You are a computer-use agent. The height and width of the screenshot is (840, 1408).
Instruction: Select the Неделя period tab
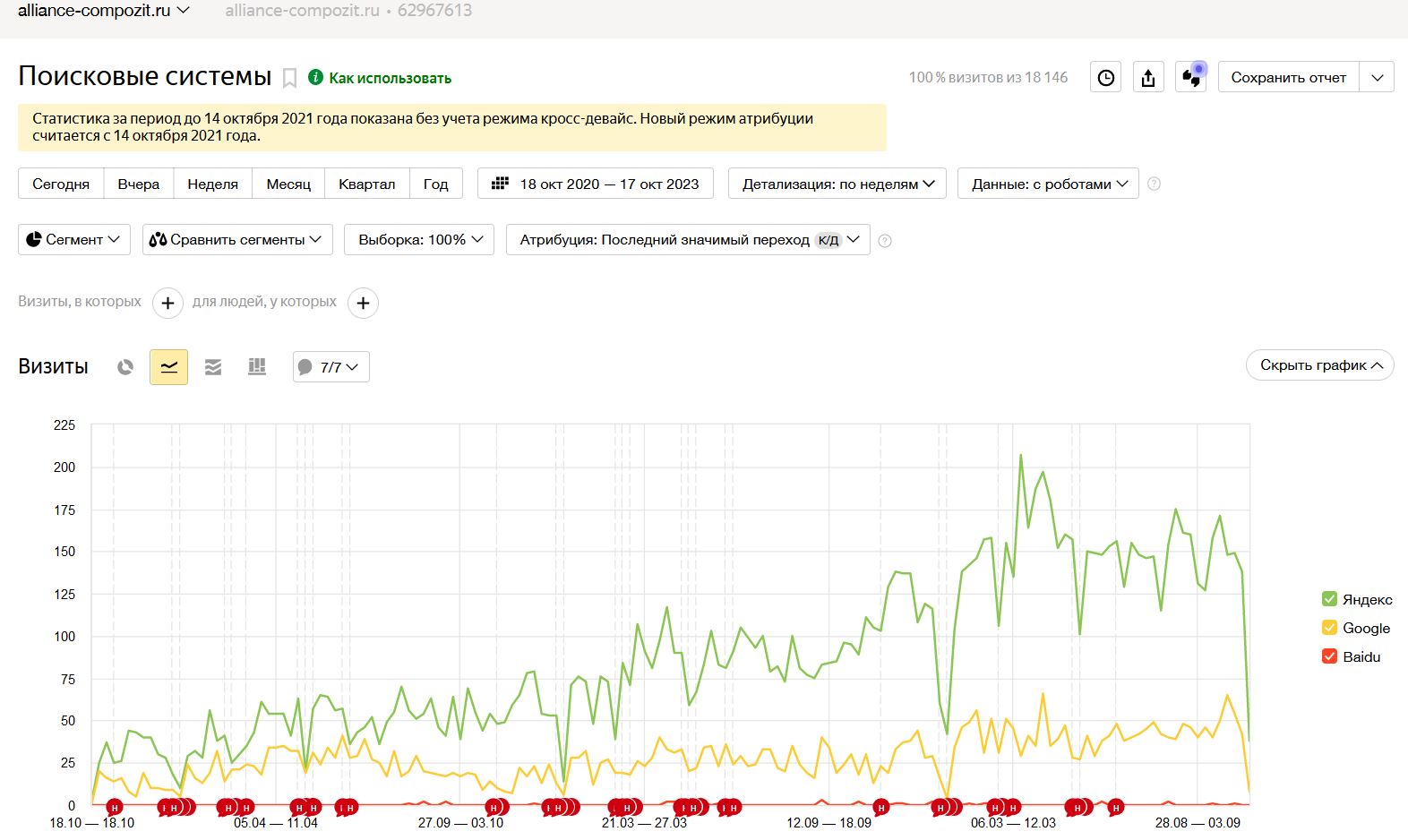212,184
